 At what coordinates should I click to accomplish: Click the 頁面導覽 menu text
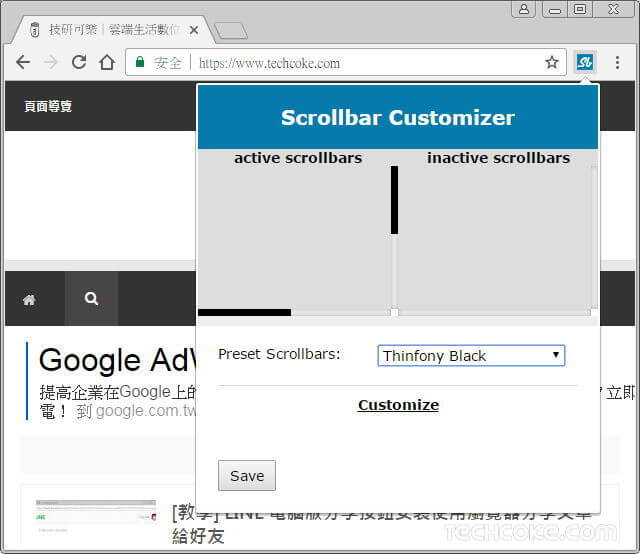click(48, 107)
